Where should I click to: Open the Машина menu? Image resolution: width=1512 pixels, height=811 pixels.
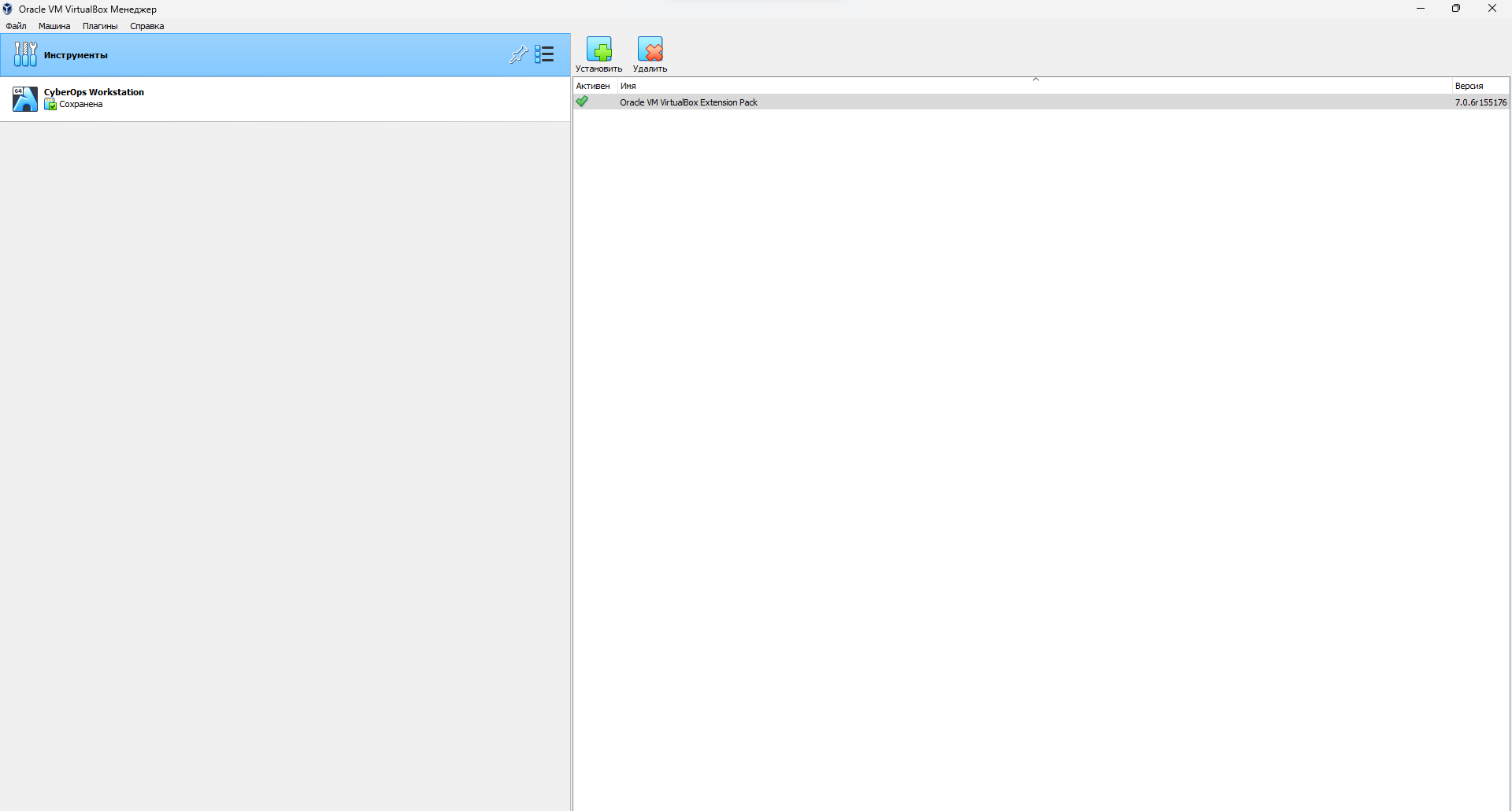pyautogui.click(x=54, y=26)
